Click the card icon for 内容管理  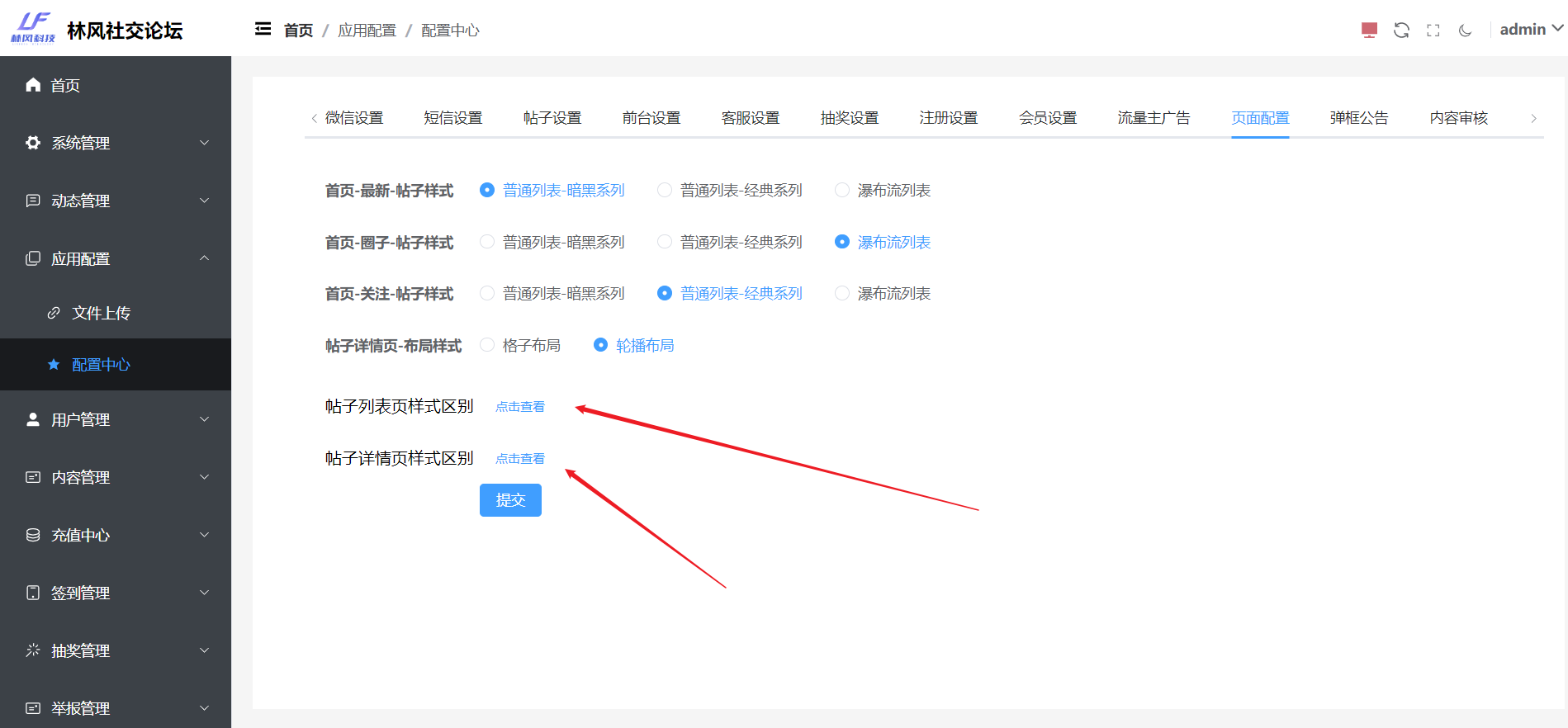(x=33, y=477)
